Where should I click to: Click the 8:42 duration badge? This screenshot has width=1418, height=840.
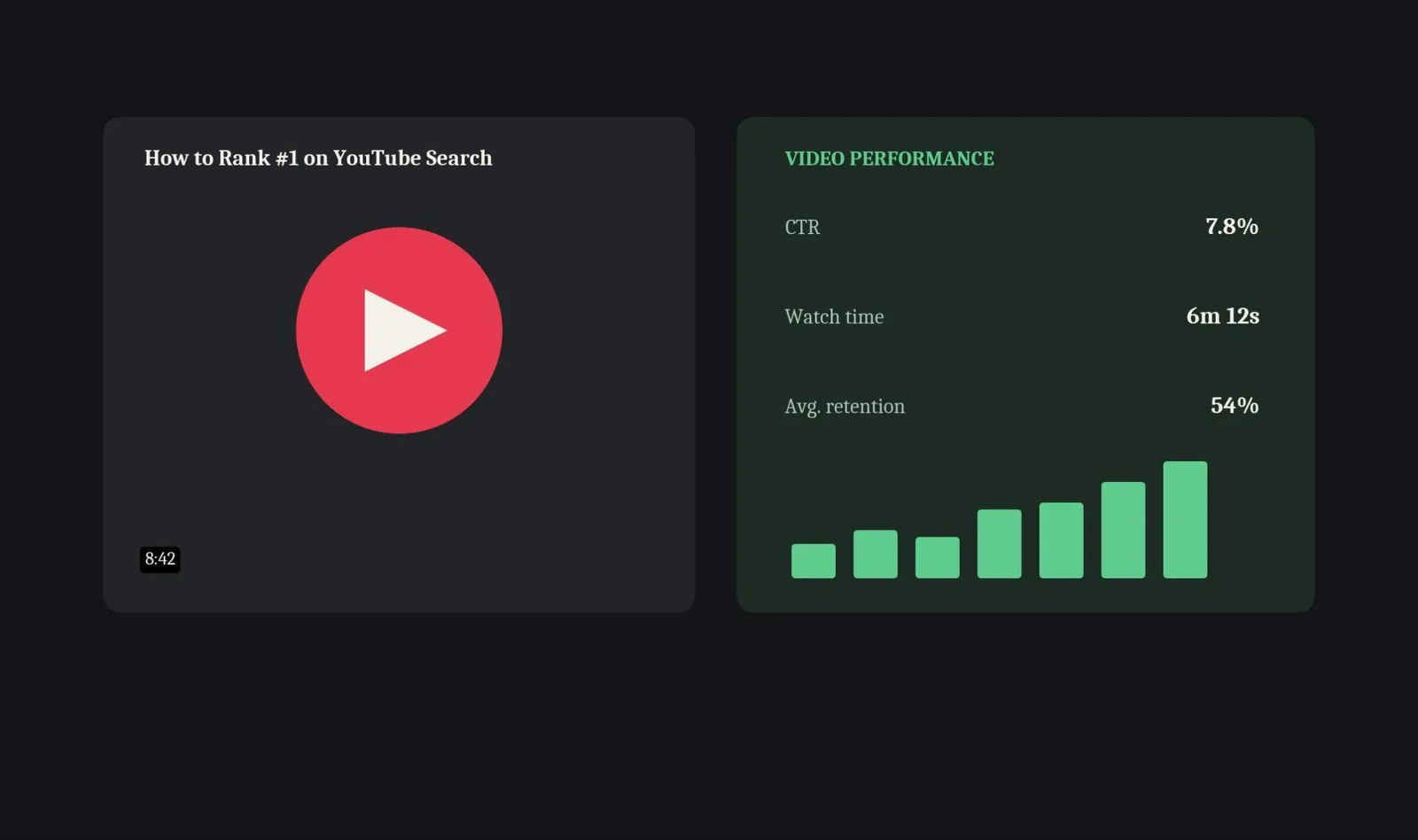[160, 559]
